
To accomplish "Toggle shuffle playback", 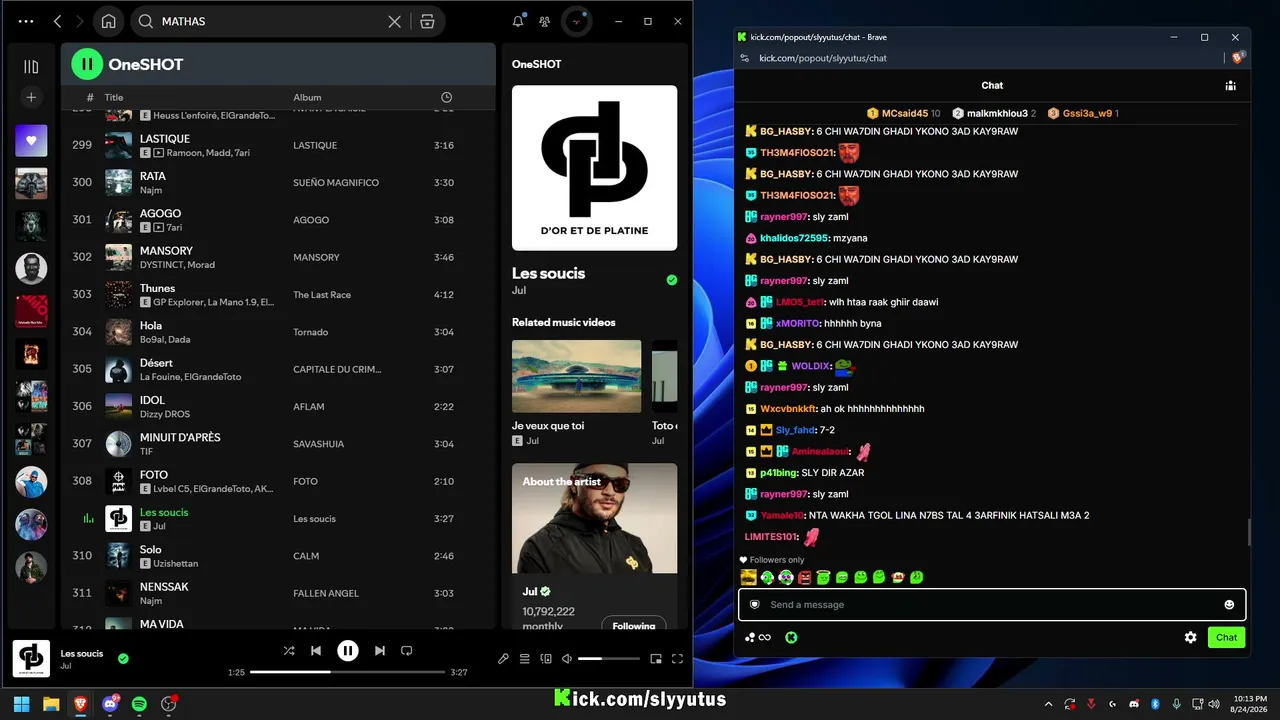I will [289, 651].
